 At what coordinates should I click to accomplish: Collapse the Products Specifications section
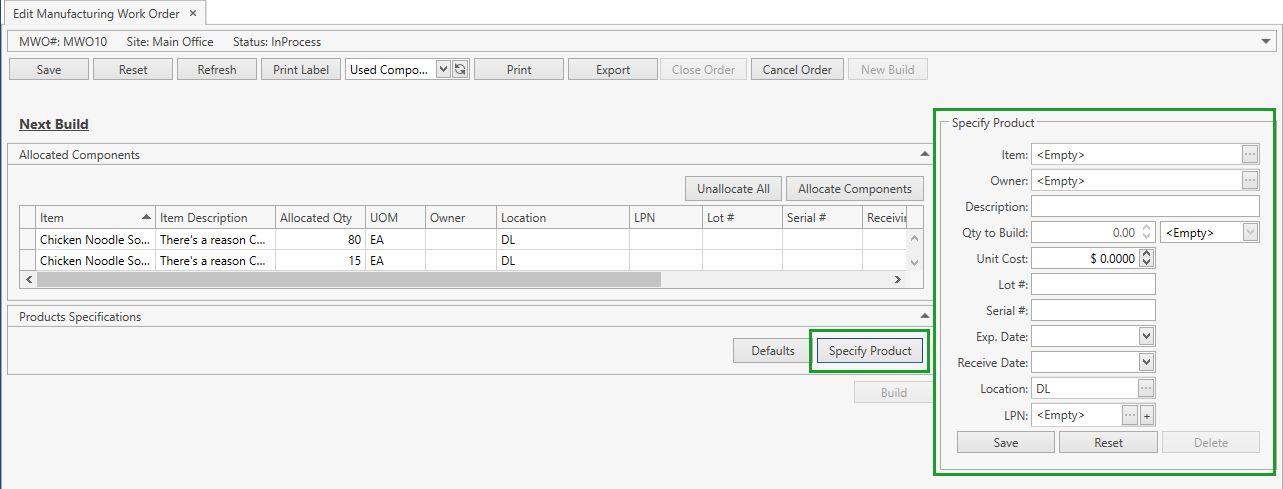[924, 317]
